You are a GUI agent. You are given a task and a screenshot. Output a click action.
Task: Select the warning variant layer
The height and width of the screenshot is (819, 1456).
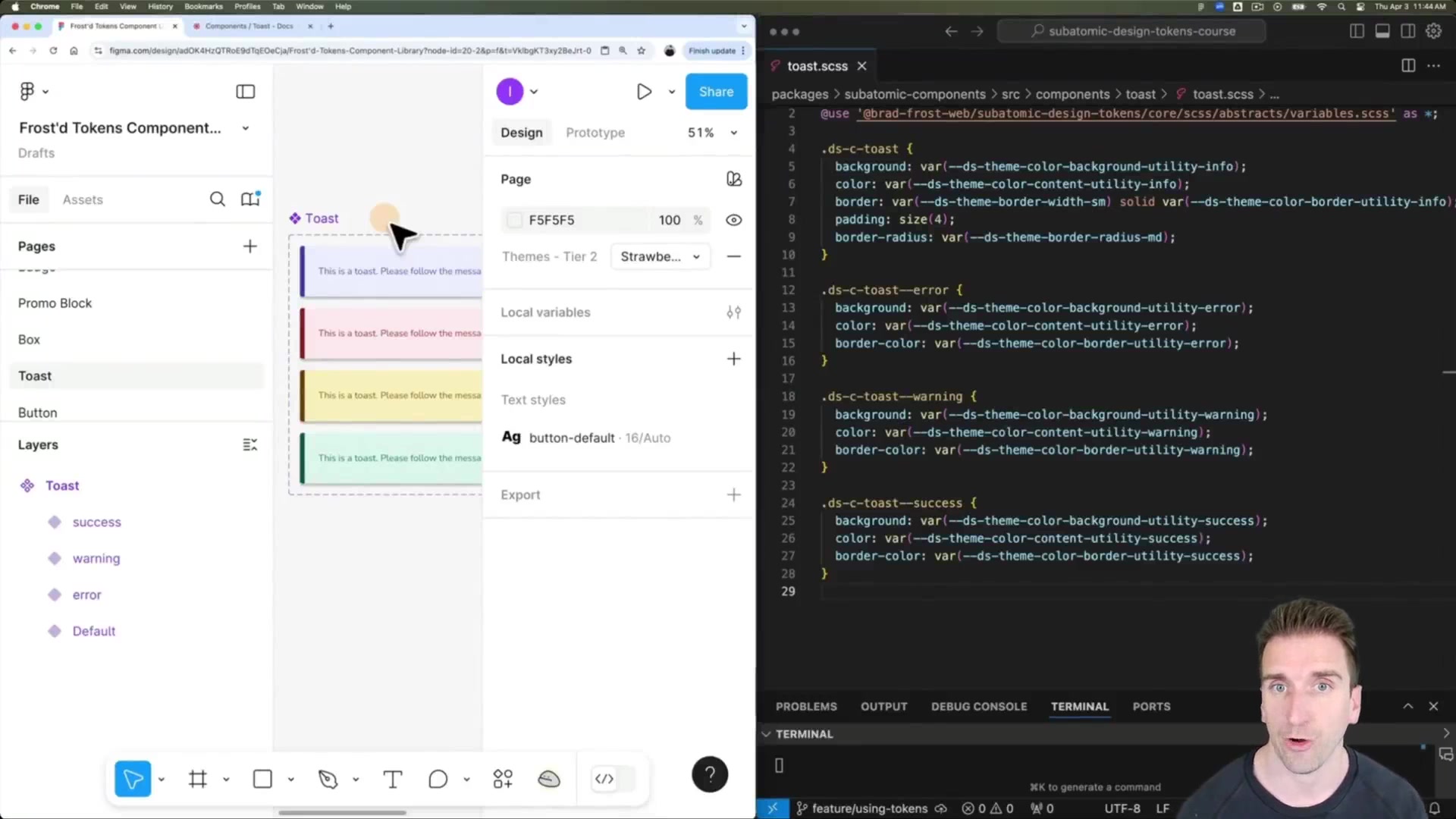tap(96, 559)
